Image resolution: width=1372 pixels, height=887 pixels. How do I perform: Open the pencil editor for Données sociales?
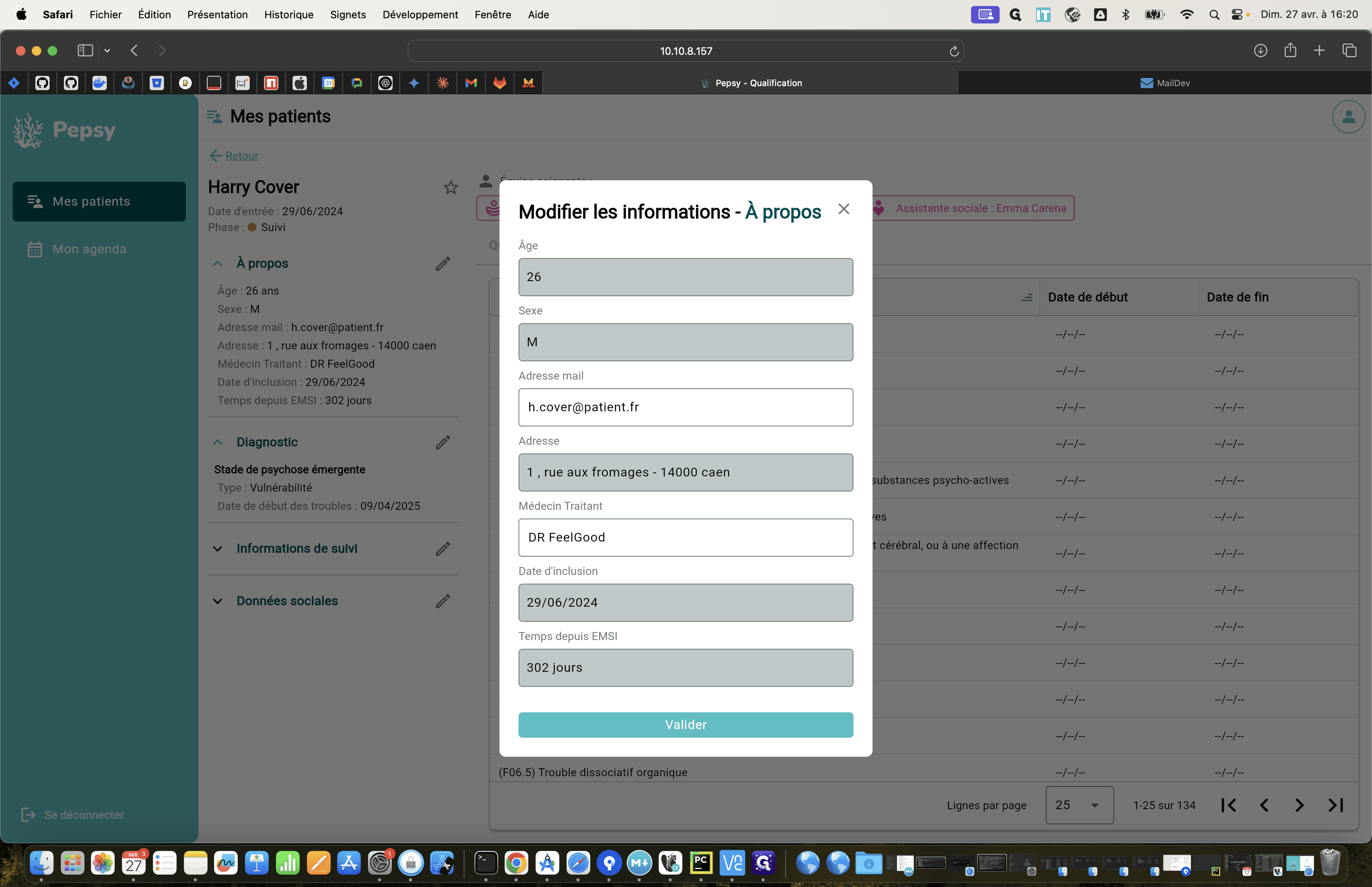(x=442, y=601)
